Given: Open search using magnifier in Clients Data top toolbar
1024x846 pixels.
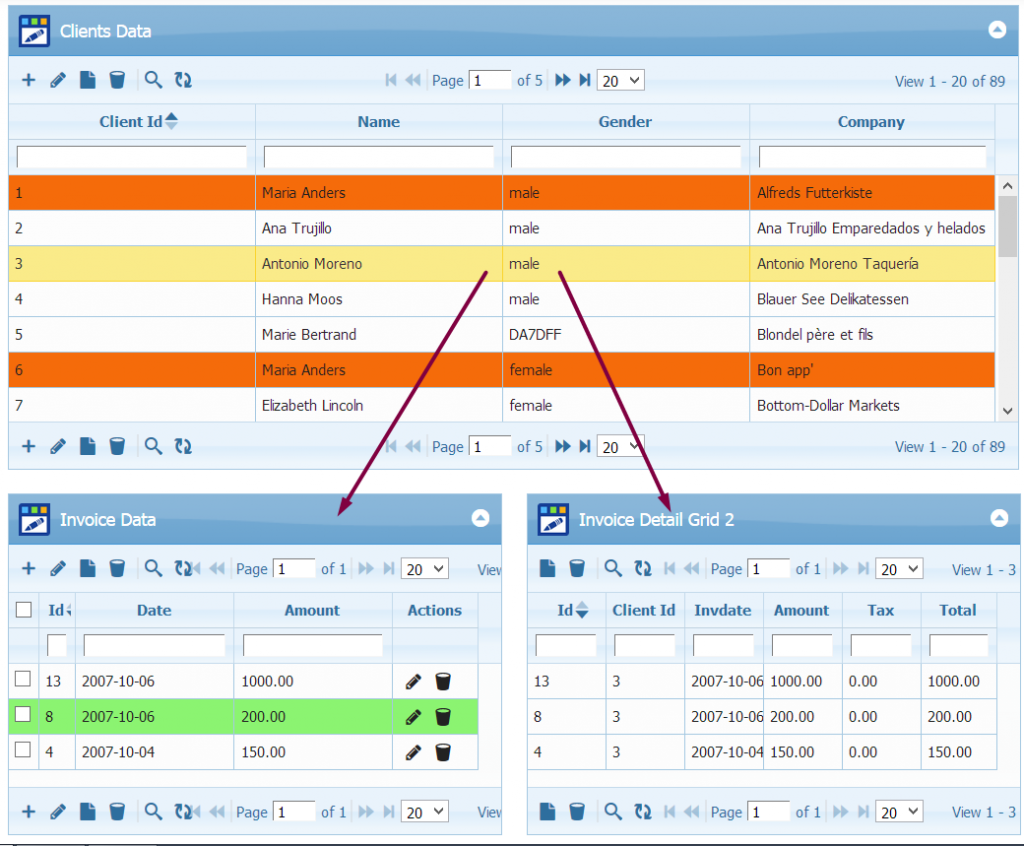Looking at the screenshot, I should click(153, 80).
